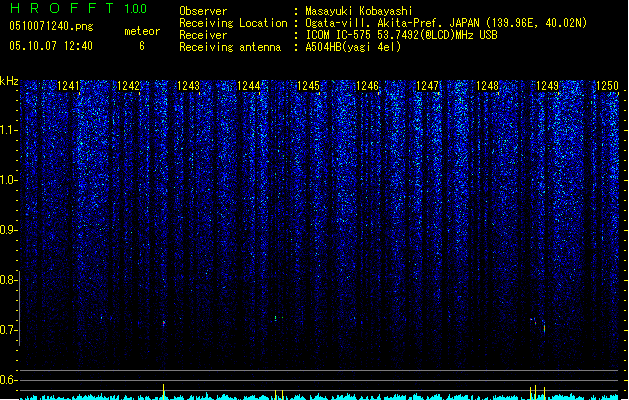Screen dimensions: 629x400
Task: Click the yellow power spike below the 1242 echo
Action: [163, 392]
